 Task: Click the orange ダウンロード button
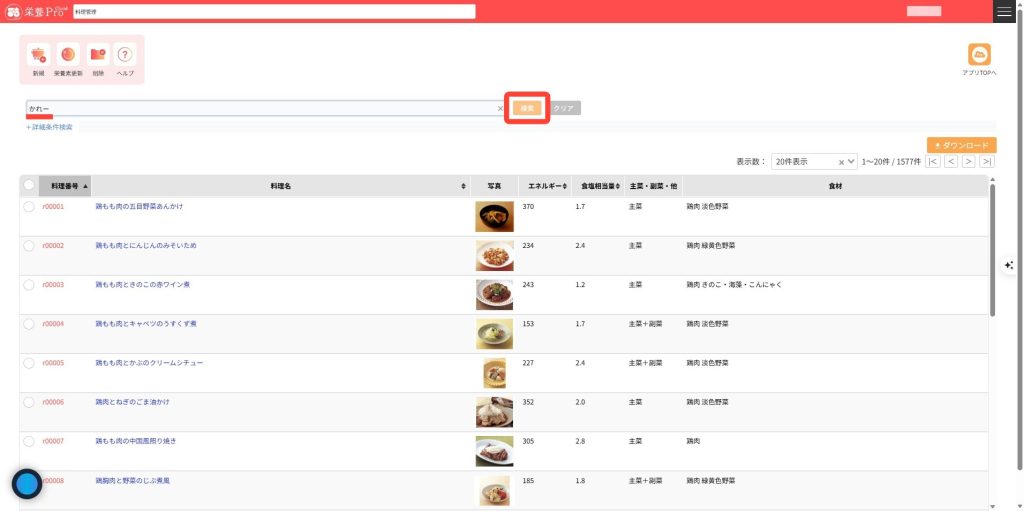pos(961,145)
